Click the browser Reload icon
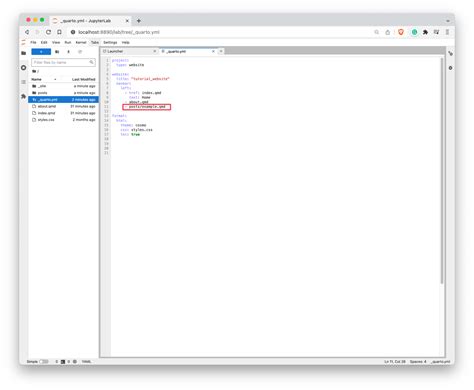The height and width of the screenshot is (390, 474). point(49,32)
